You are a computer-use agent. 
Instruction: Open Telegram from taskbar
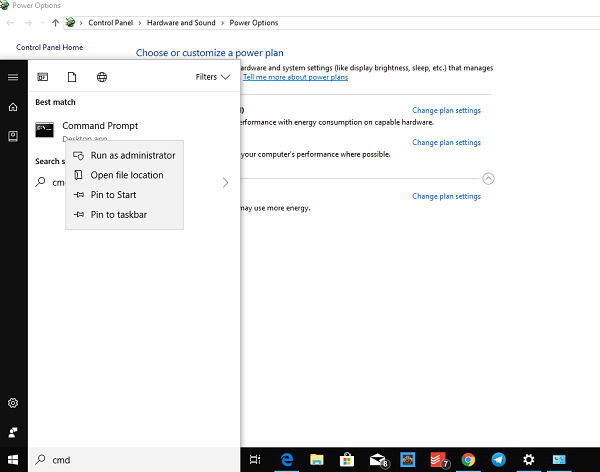497,460
